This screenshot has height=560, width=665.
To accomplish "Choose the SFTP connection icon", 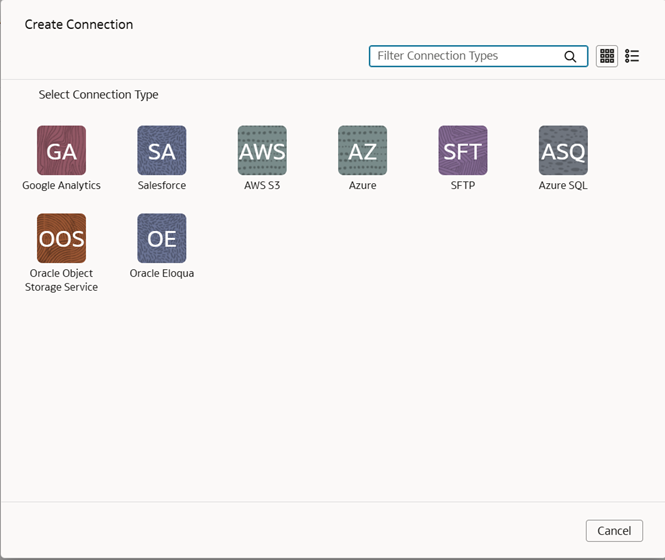I will click(463, 150).
